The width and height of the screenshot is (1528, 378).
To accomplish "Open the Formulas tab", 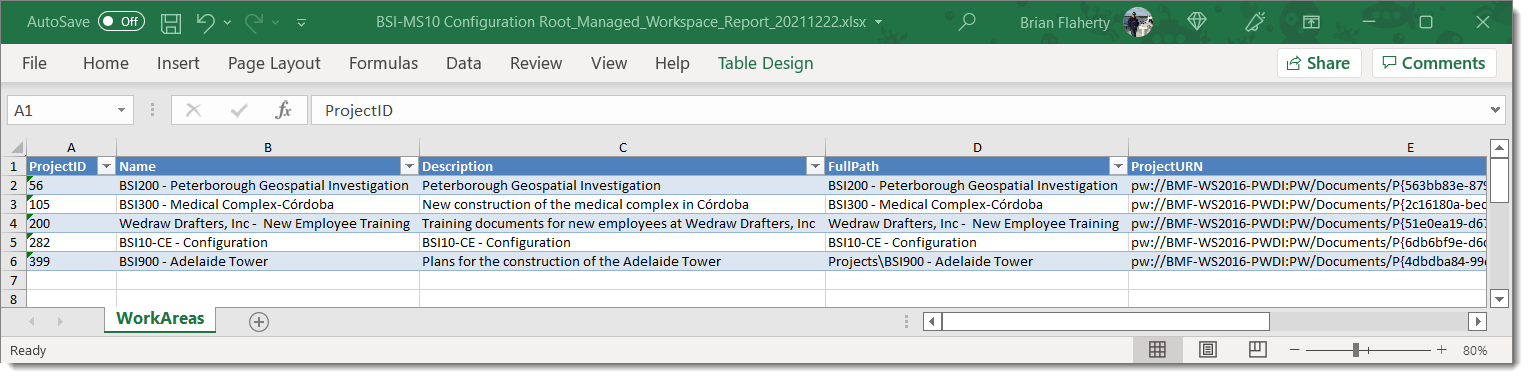I will tap(383, 63).
